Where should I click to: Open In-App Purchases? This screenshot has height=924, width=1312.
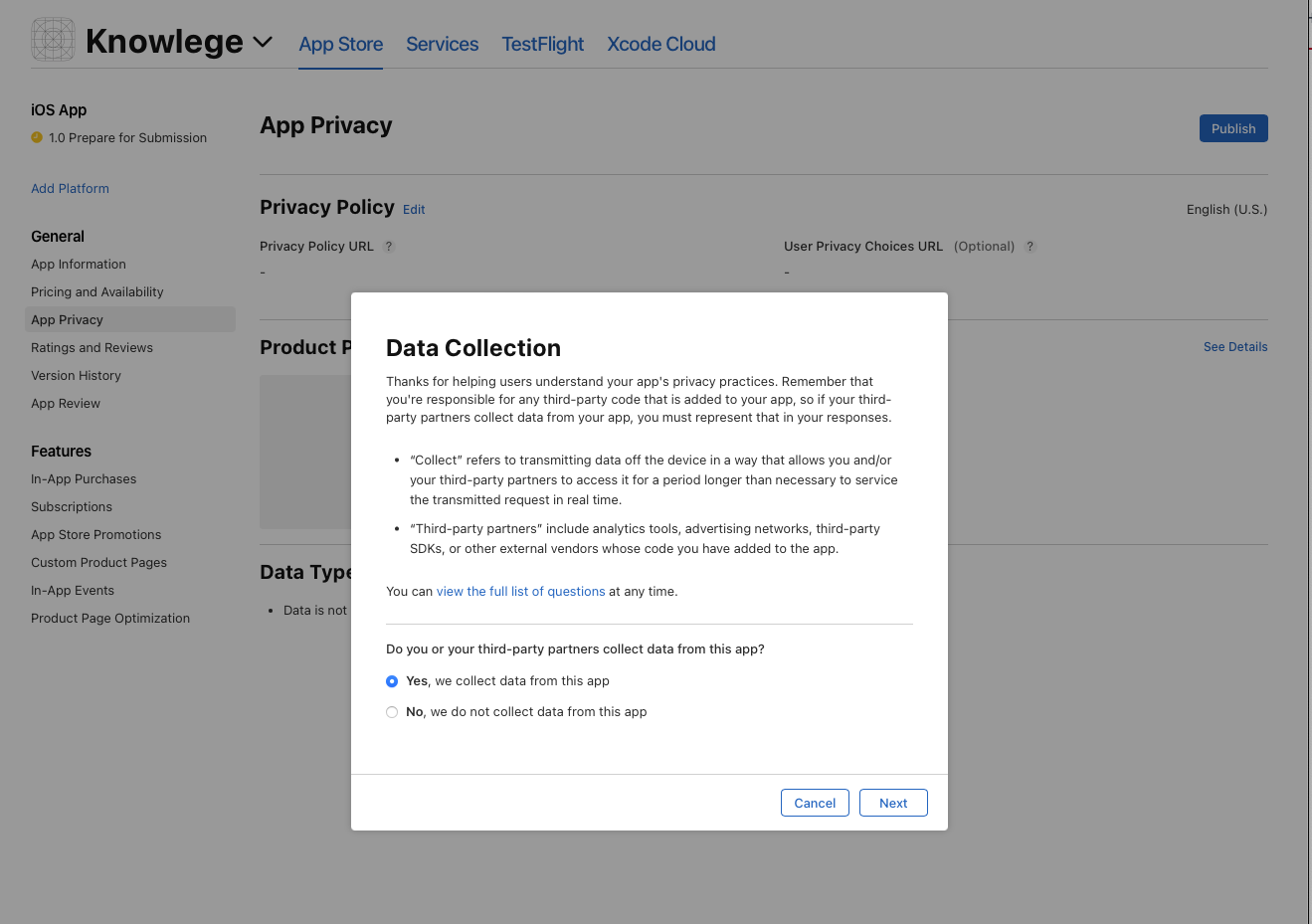pos(84,478)
